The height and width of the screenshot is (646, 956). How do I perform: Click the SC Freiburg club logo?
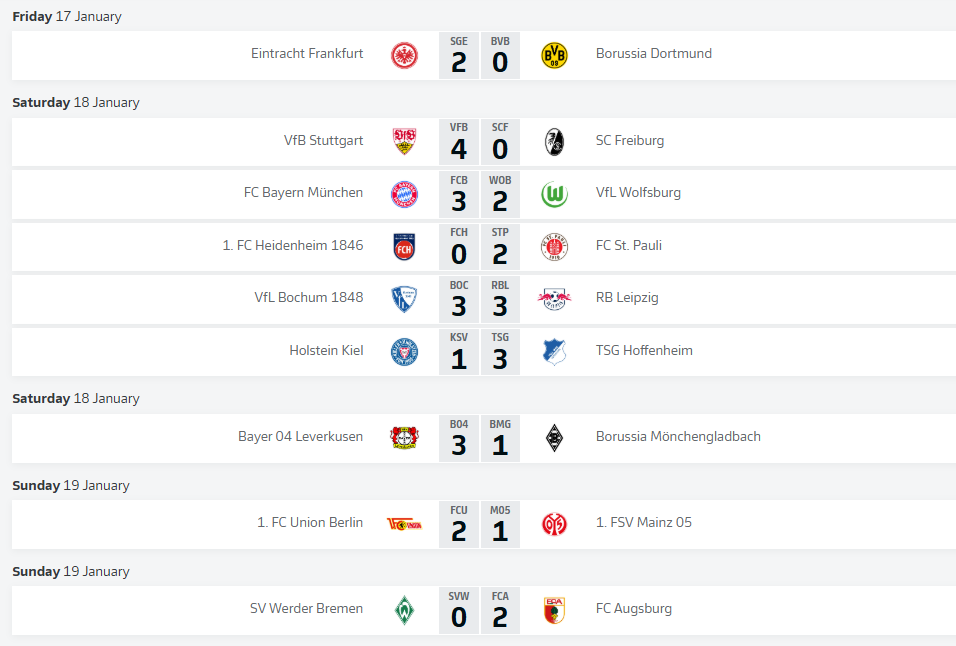(553, 142)
